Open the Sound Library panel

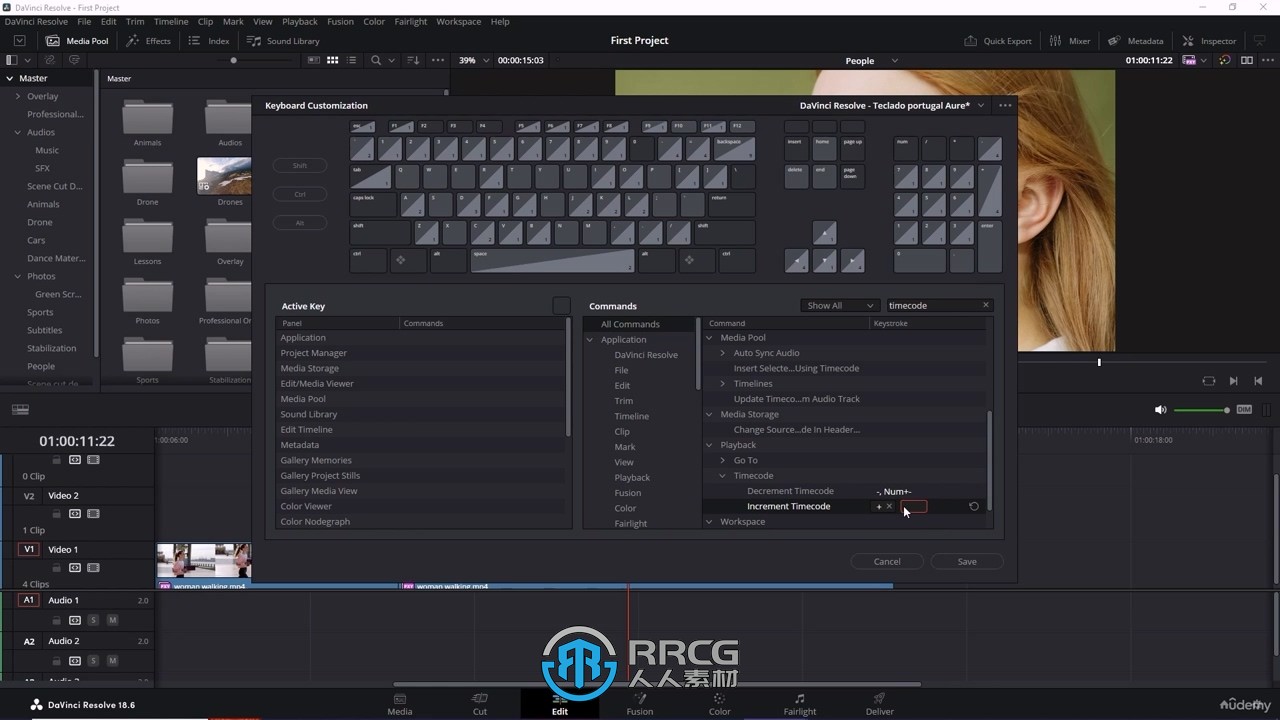283,41
